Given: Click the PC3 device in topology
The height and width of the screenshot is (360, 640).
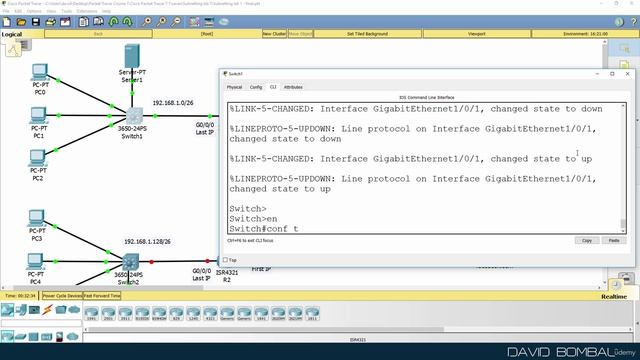Looking at the screenshot, I should coord(36,218).
